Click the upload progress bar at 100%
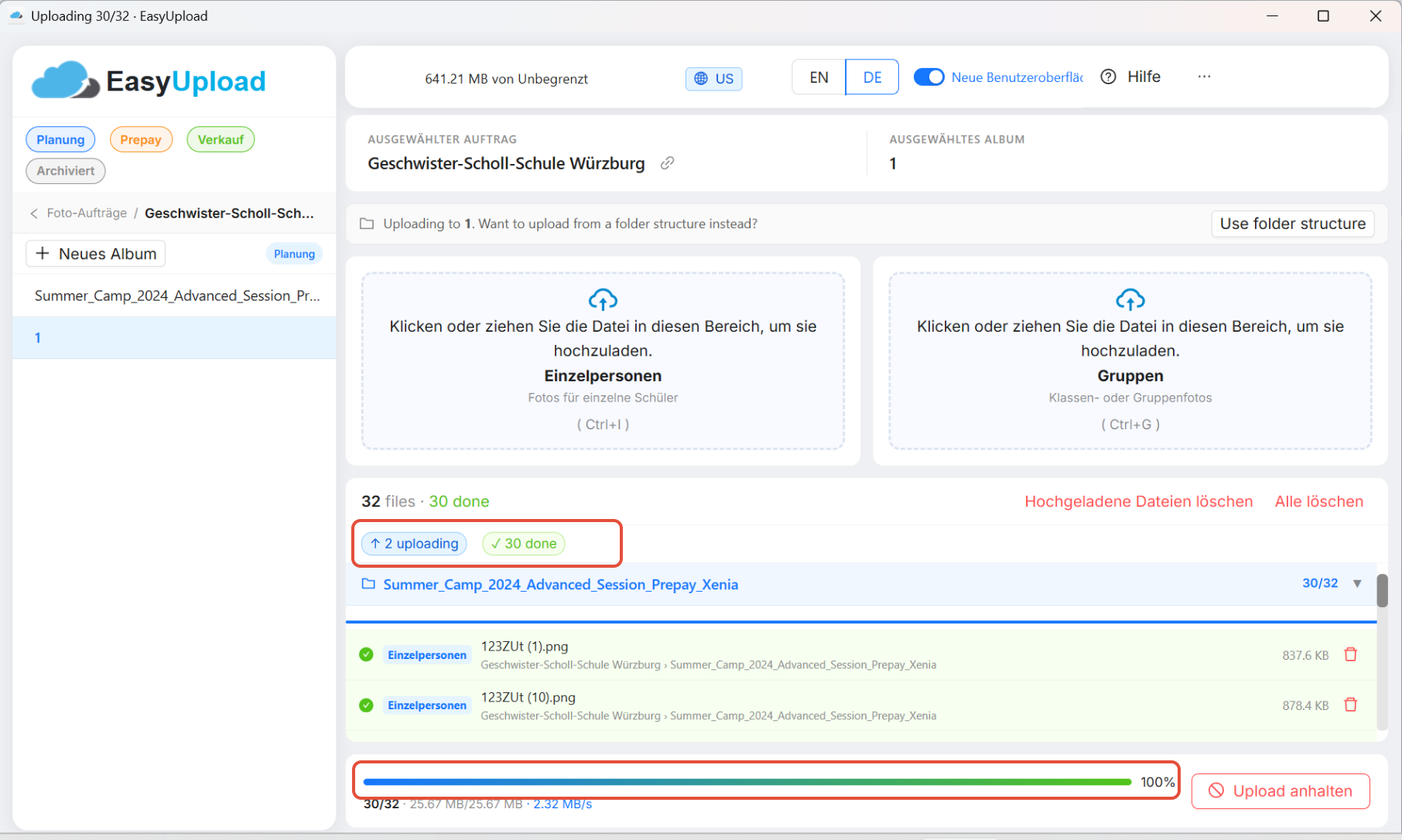 tap(747, 782)
